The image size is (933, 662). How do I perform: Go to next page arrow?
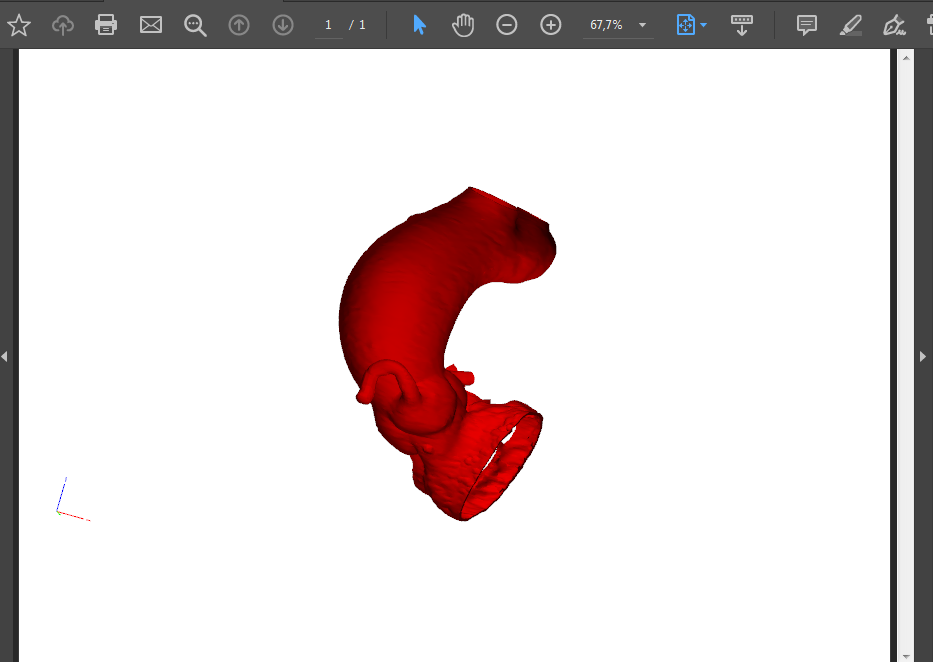283,25
